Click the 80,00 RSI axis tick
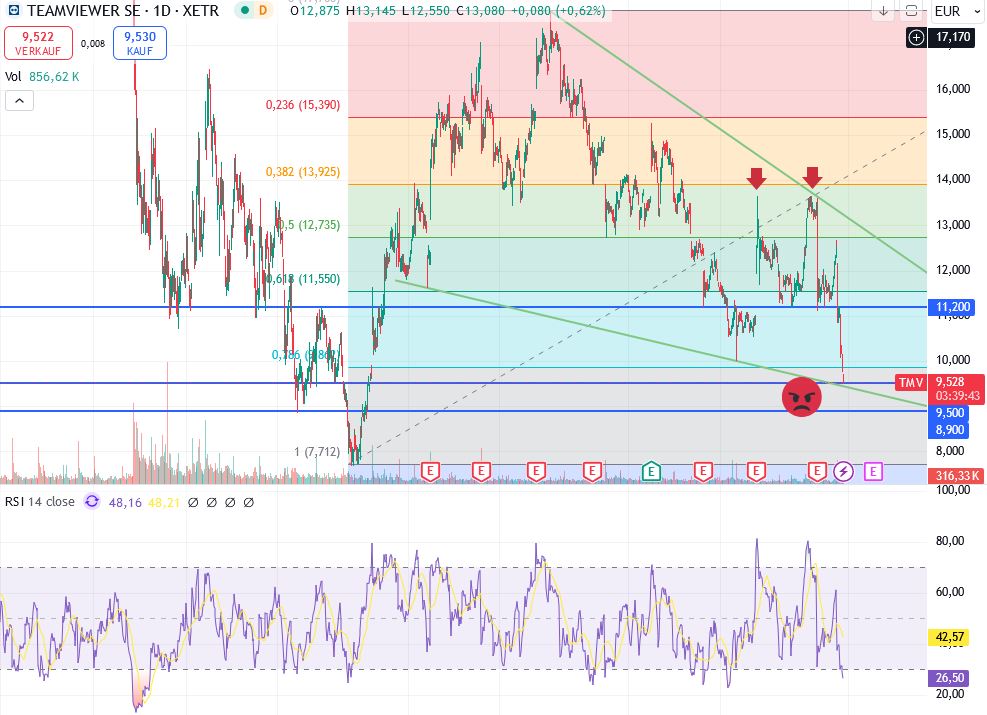Image resolution: width=987 pixels, height=715 pixels. 950,541
